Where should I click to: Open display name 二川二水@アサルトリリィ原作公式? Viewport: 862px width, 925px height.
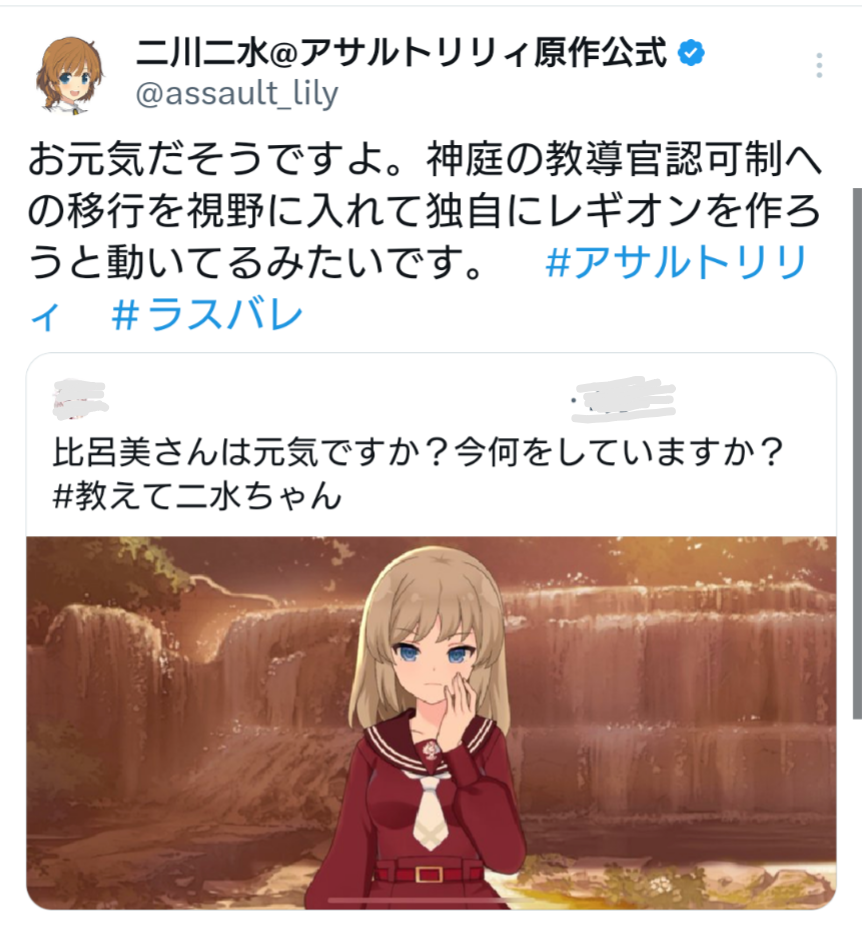(x=402, y=52)
